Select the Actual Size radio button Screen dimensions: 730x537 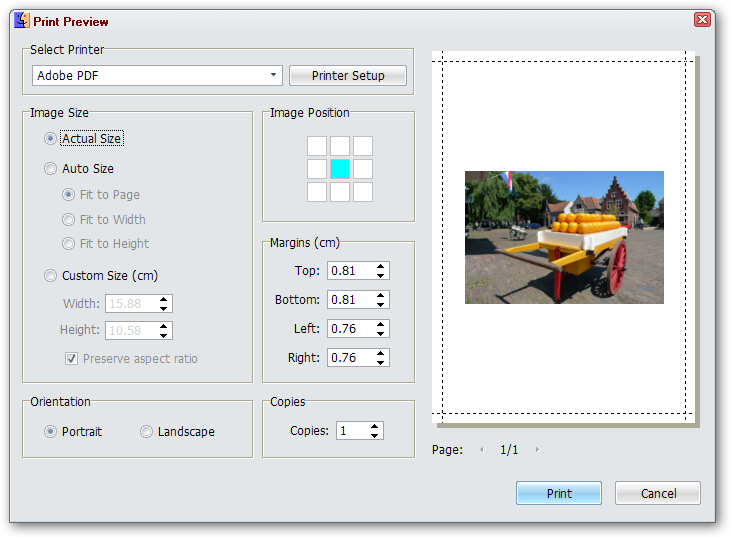point(50,139)
